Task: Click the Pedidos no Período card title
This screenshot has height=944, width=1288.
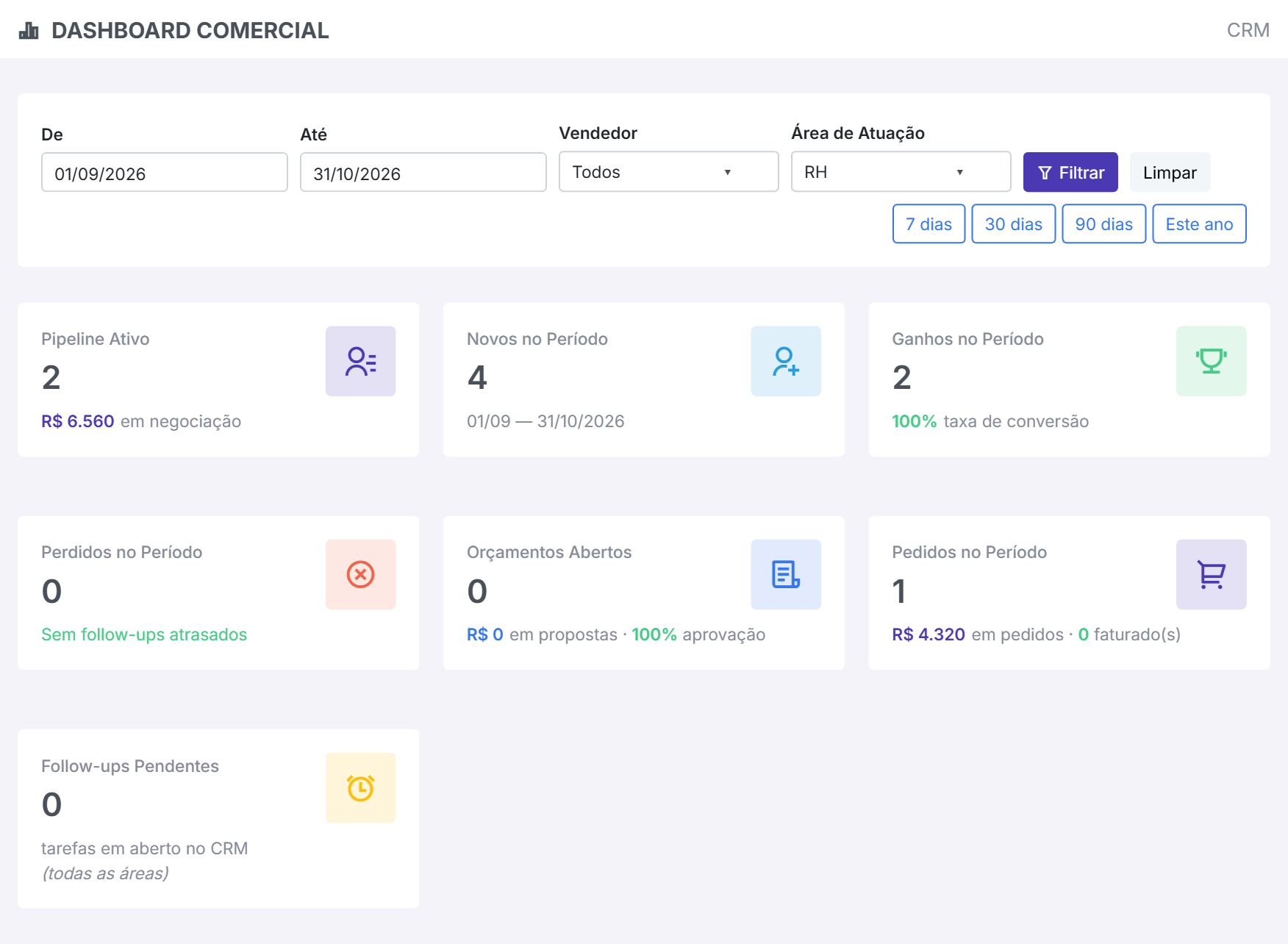Action: click(x=969, y=552)
